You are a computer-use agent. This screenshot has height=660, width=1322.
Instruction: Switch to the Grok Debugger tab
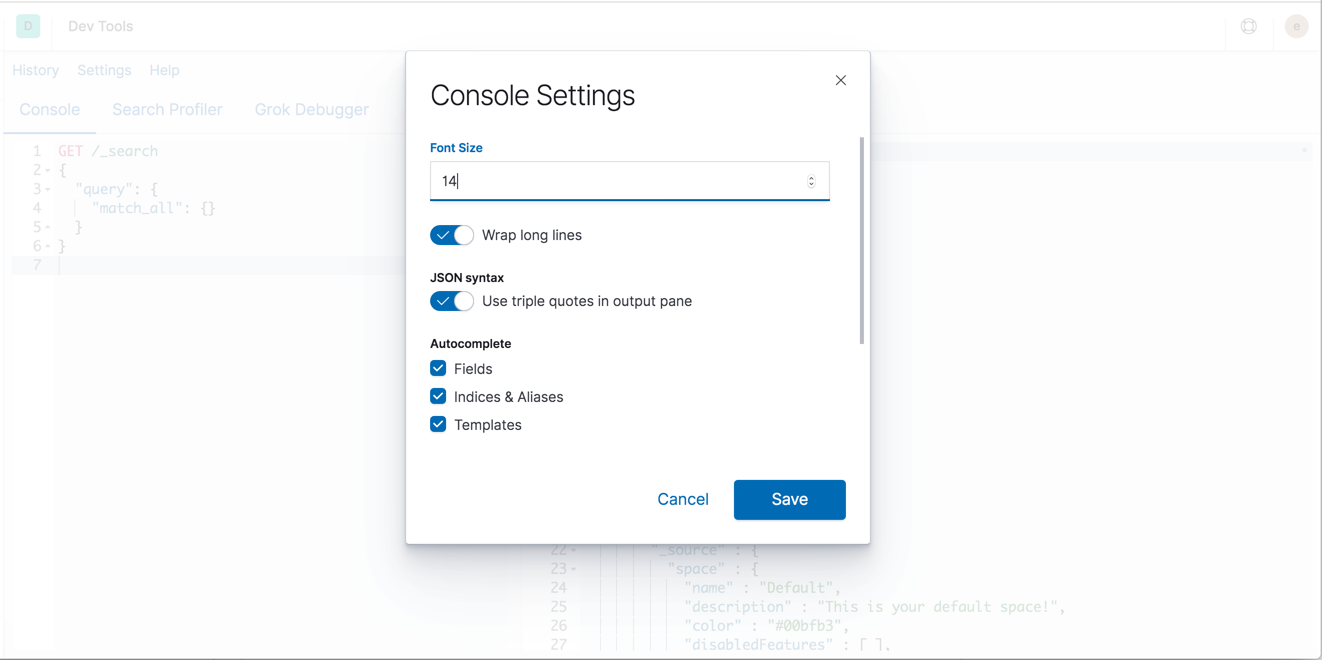click(311, 109)
